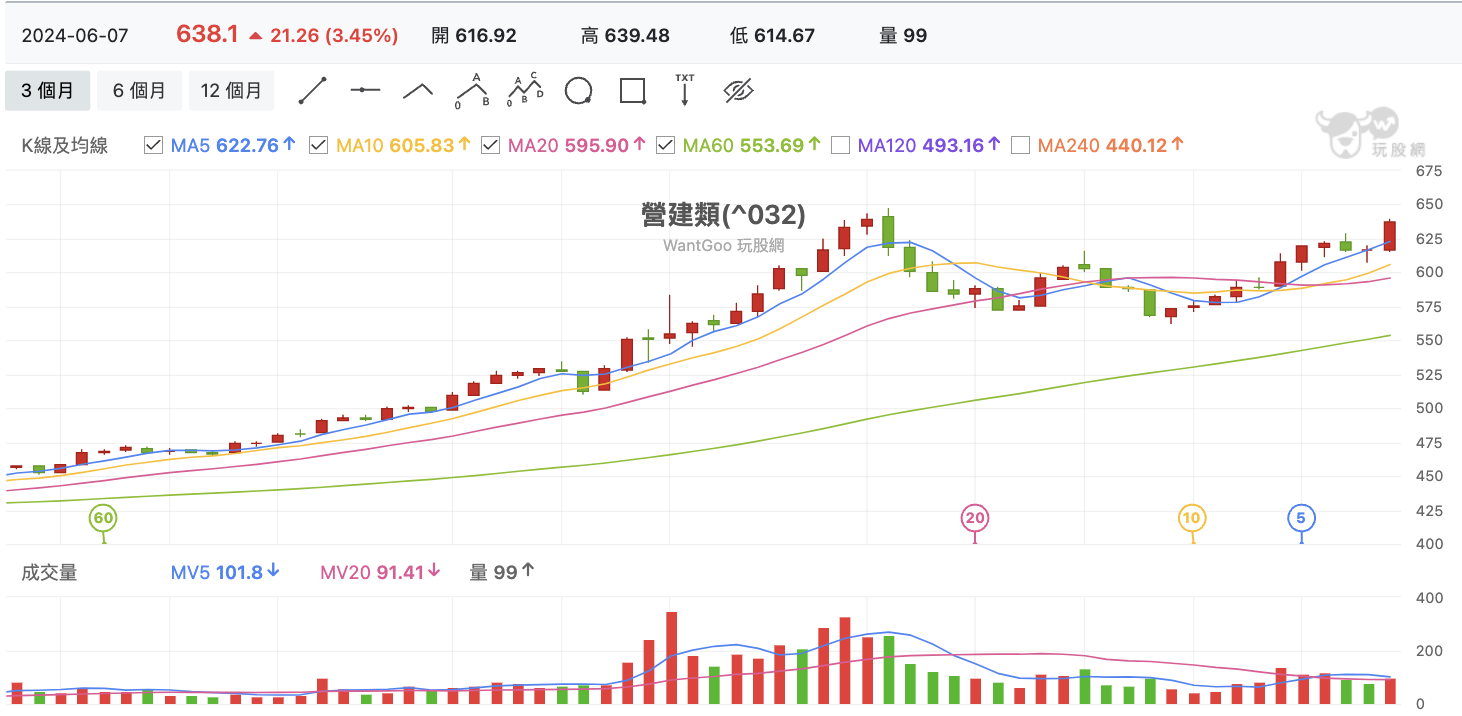The image size is (1462, 716).
Task: Click the header volume 量 99
Action: pos(903,35)
